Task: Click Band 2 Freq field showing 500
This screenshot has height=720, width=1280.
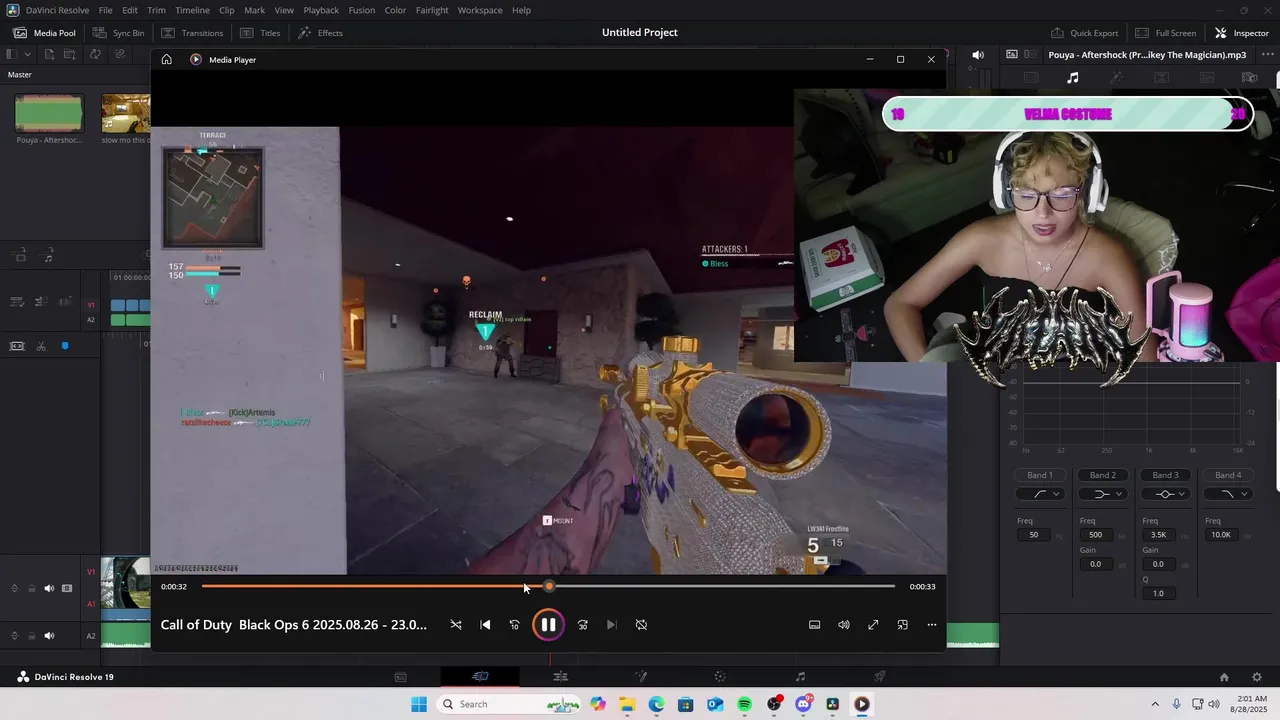Action: tap(1096, 535)
